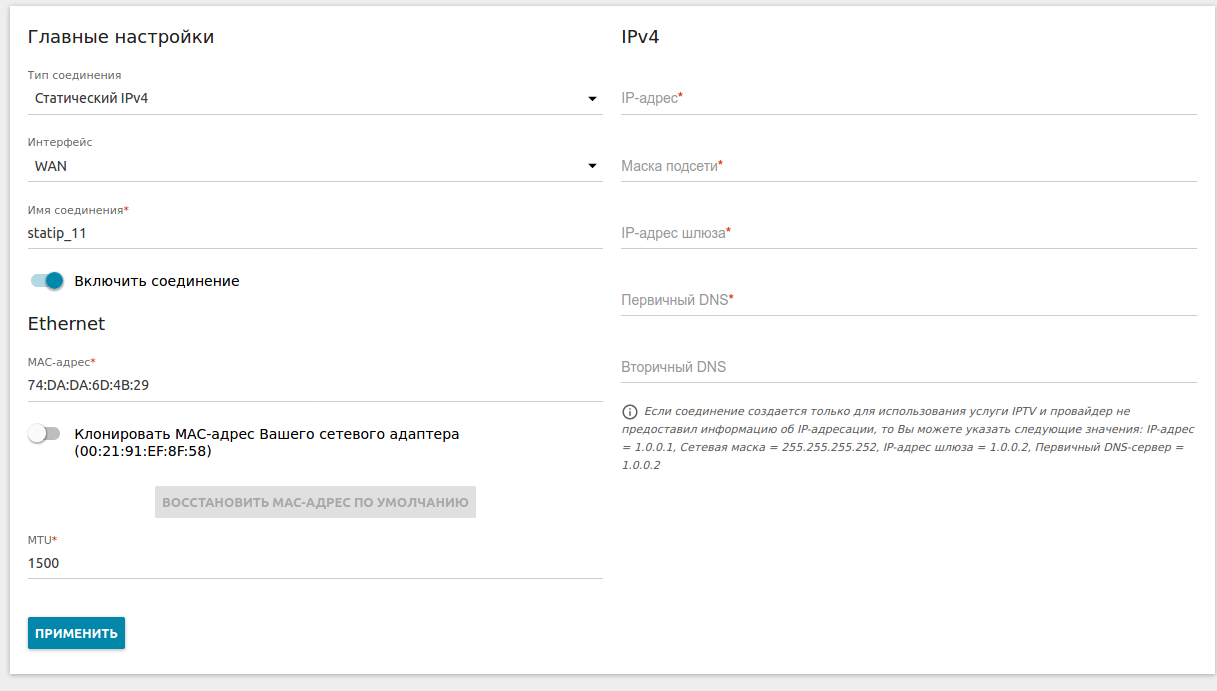
Task: Expand the "Интерфейс" WAN dropdown arrow
Action: pos(592,166)
